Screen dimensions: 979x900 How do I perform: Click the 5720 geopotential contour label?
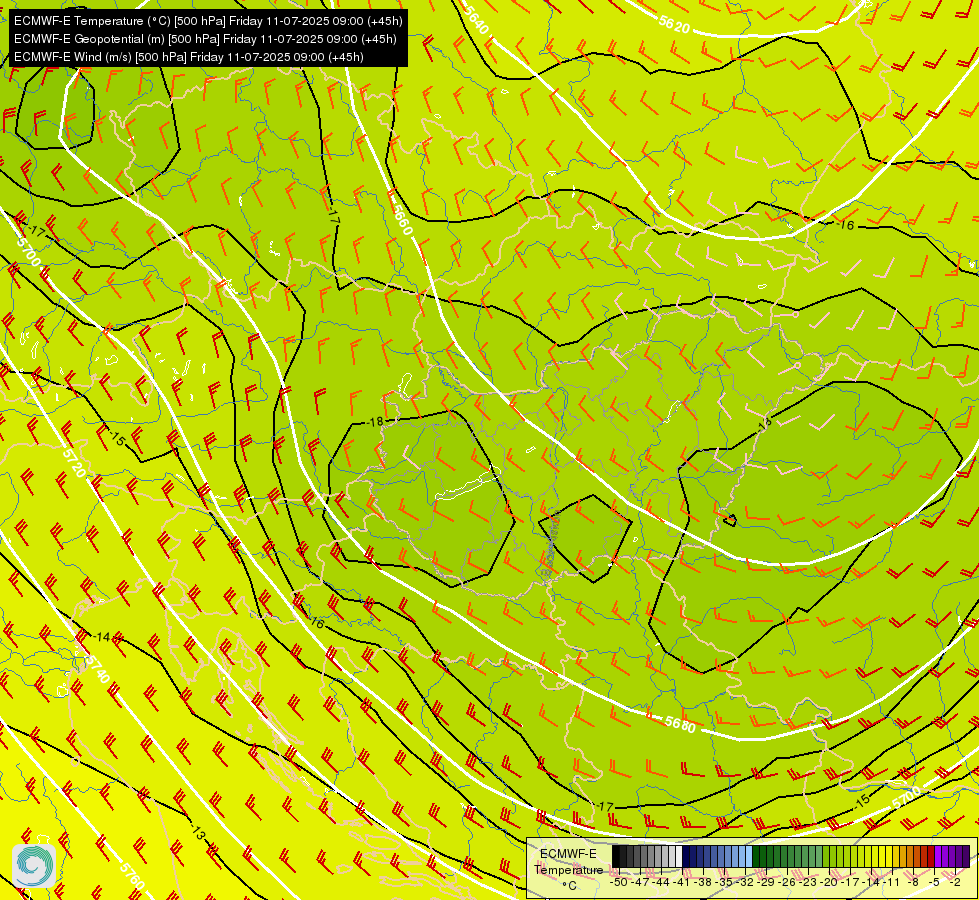click(74, 462)
